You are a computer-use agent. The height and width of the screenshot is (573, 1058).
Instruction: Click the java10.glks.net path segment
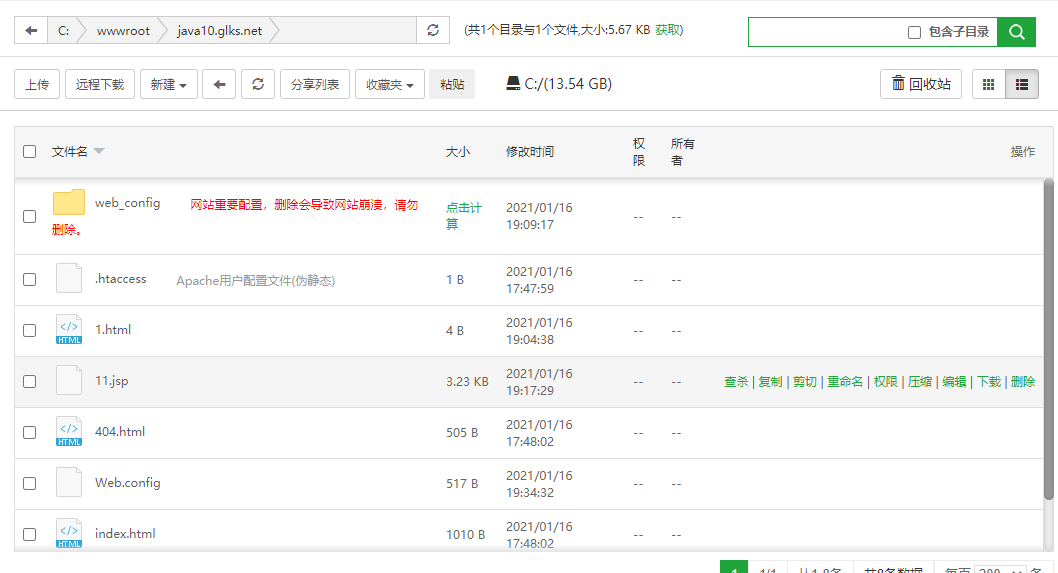click(219, 30)
